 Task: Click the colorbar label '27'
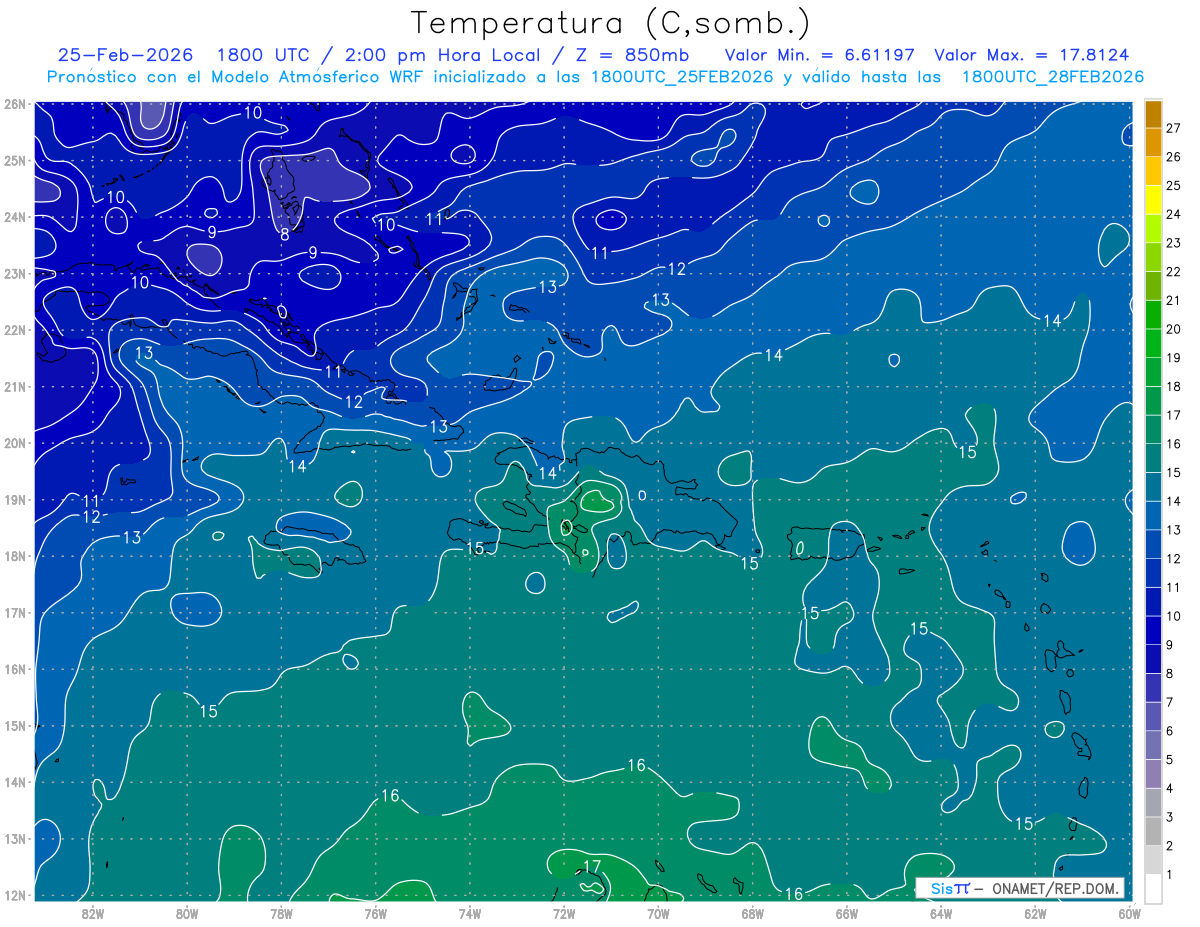1174,128
